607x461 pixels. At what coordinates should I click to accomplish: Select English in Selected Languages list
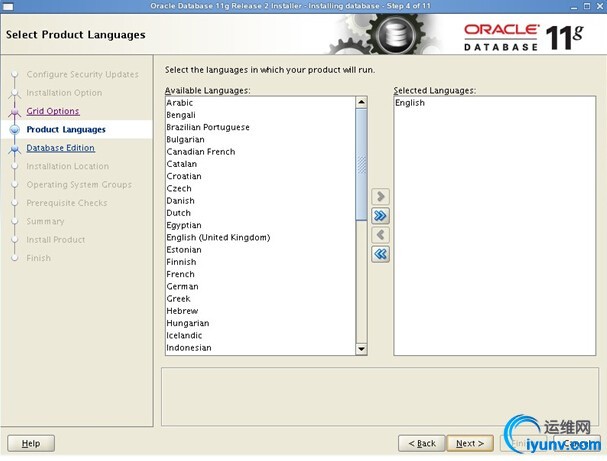494,103
